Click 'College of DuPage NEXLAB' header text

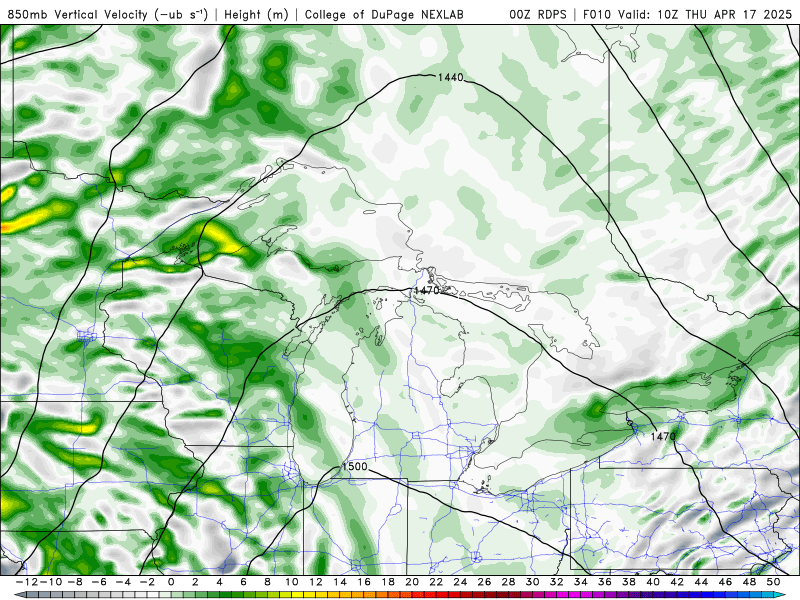click(384, 15)
